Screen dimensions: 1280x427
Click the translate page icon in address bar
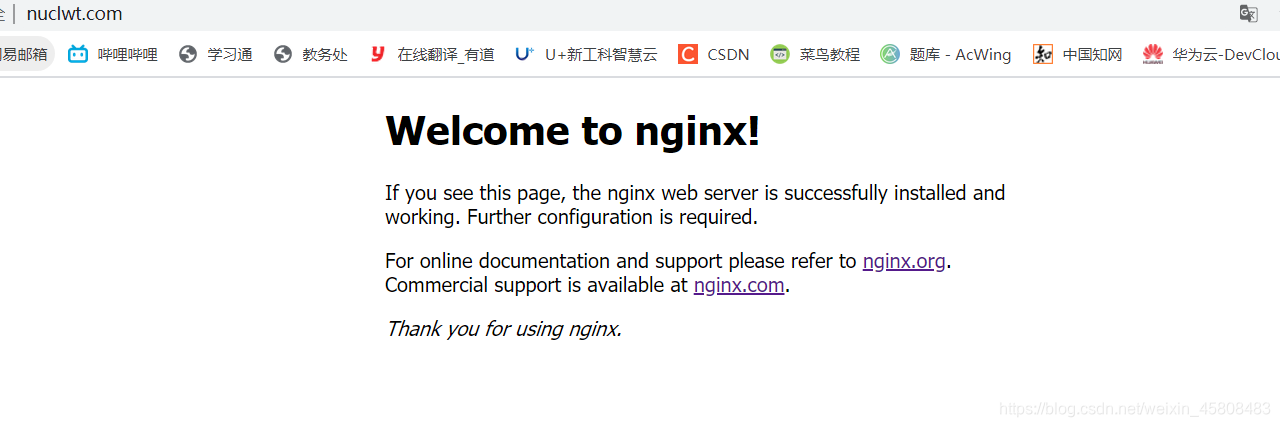coord(1248,14)
